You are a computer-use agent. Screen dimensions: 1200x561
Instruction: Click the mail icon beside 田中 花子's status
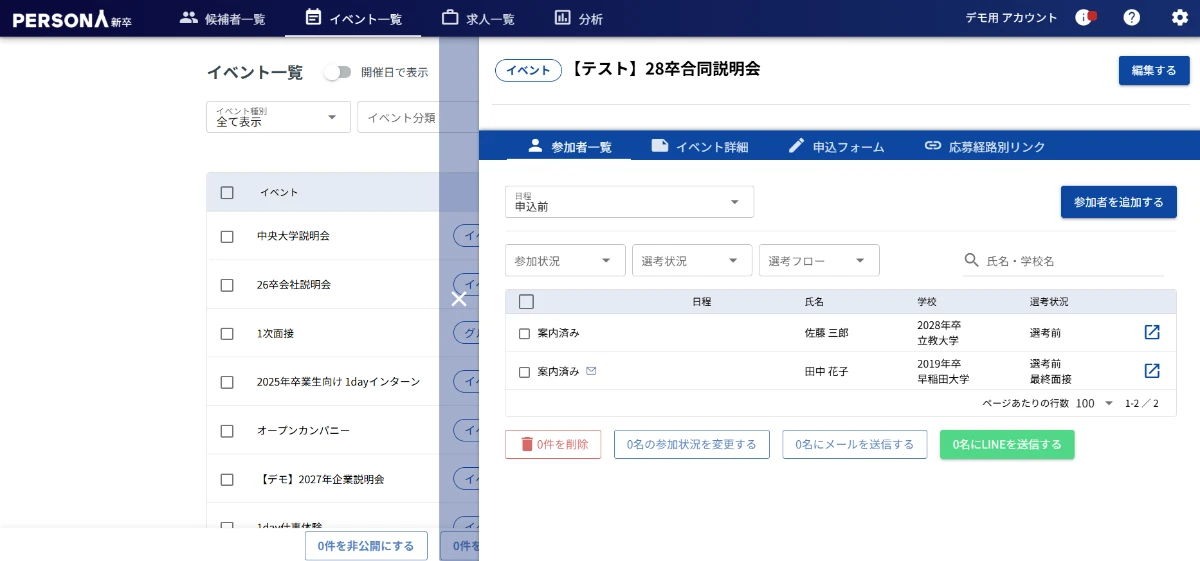pos(591,371)
